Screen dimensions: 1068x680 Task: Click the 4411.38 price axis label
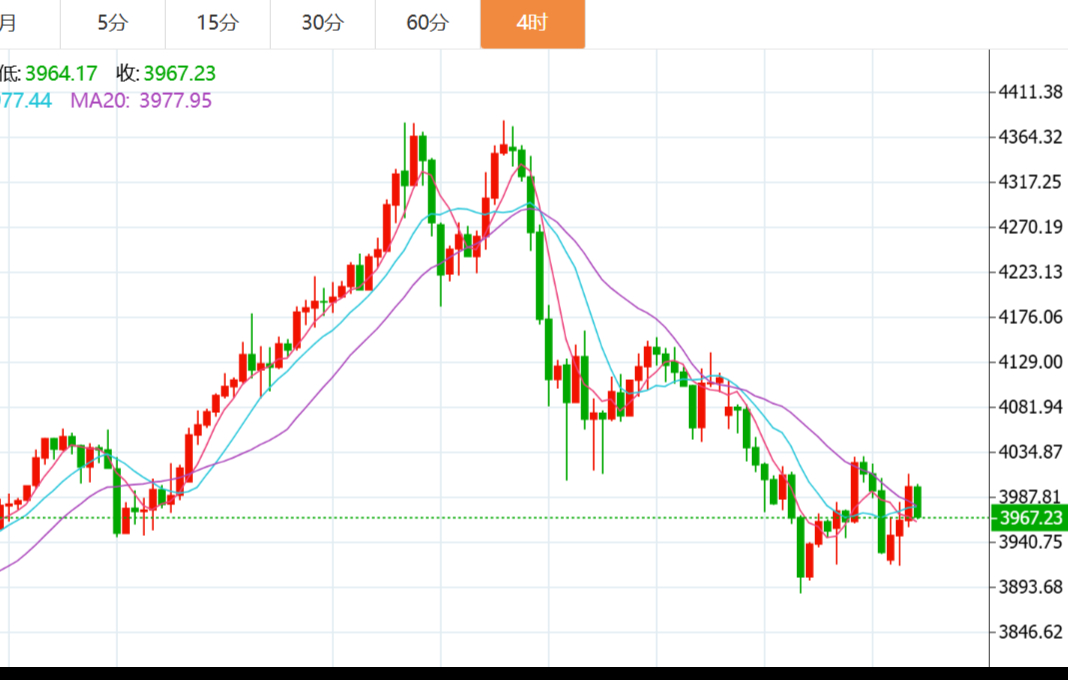point(1030,92)
